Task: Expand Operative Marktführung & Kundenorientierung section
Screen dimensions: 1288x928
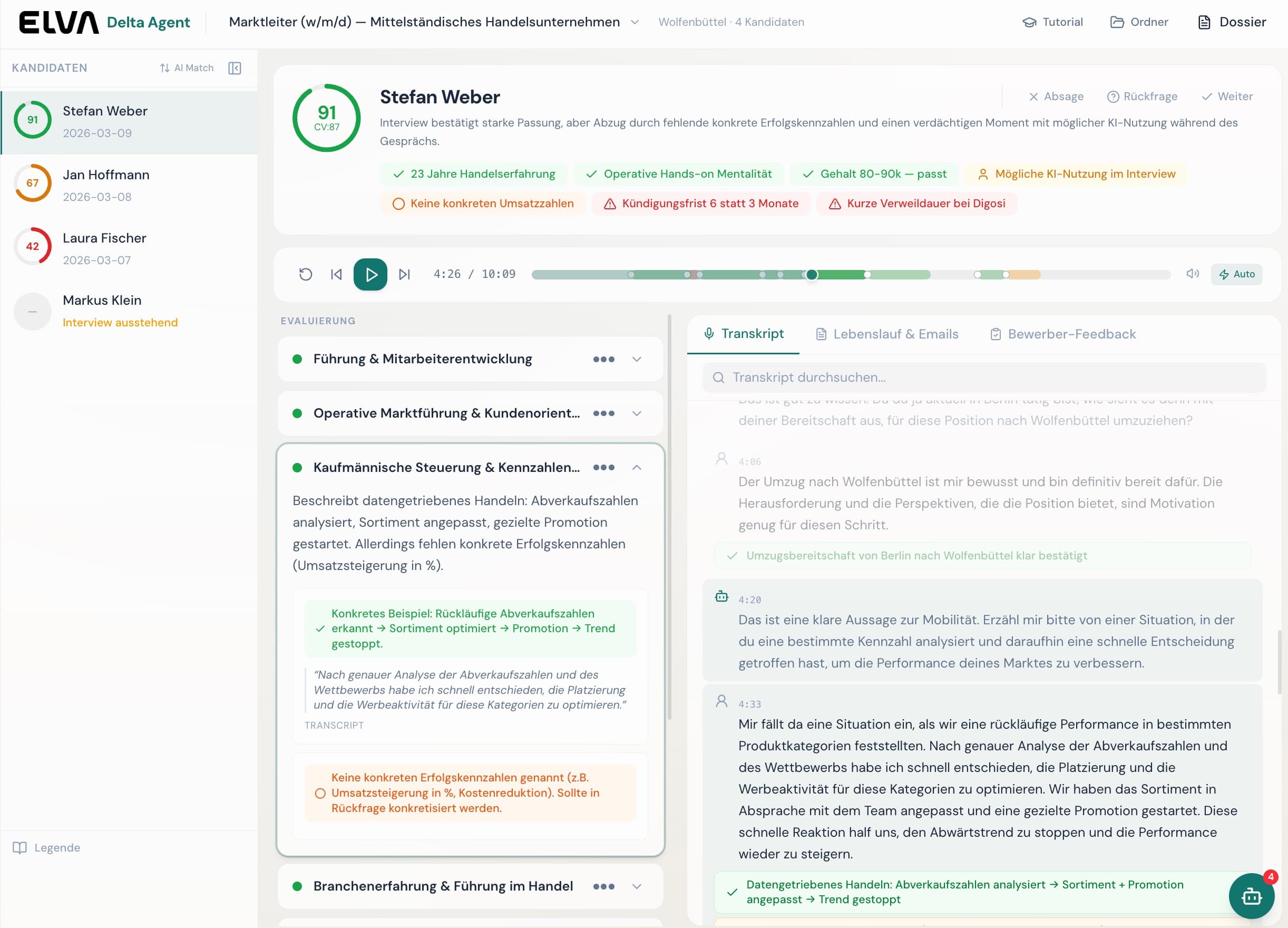Action: coord(637,413)
